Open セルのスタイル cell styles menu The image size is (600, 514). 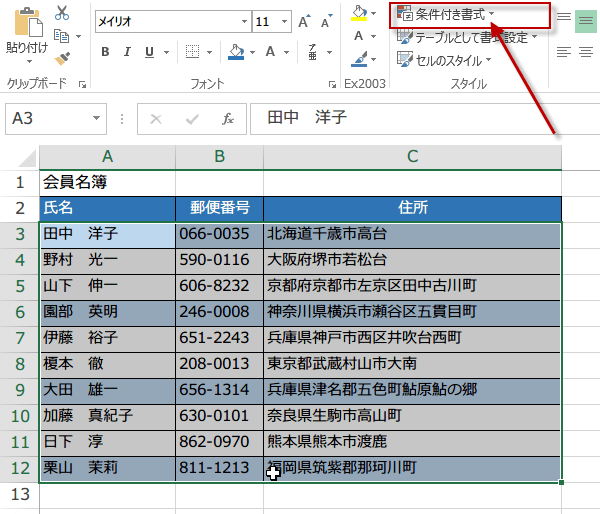tap(452, 60)
